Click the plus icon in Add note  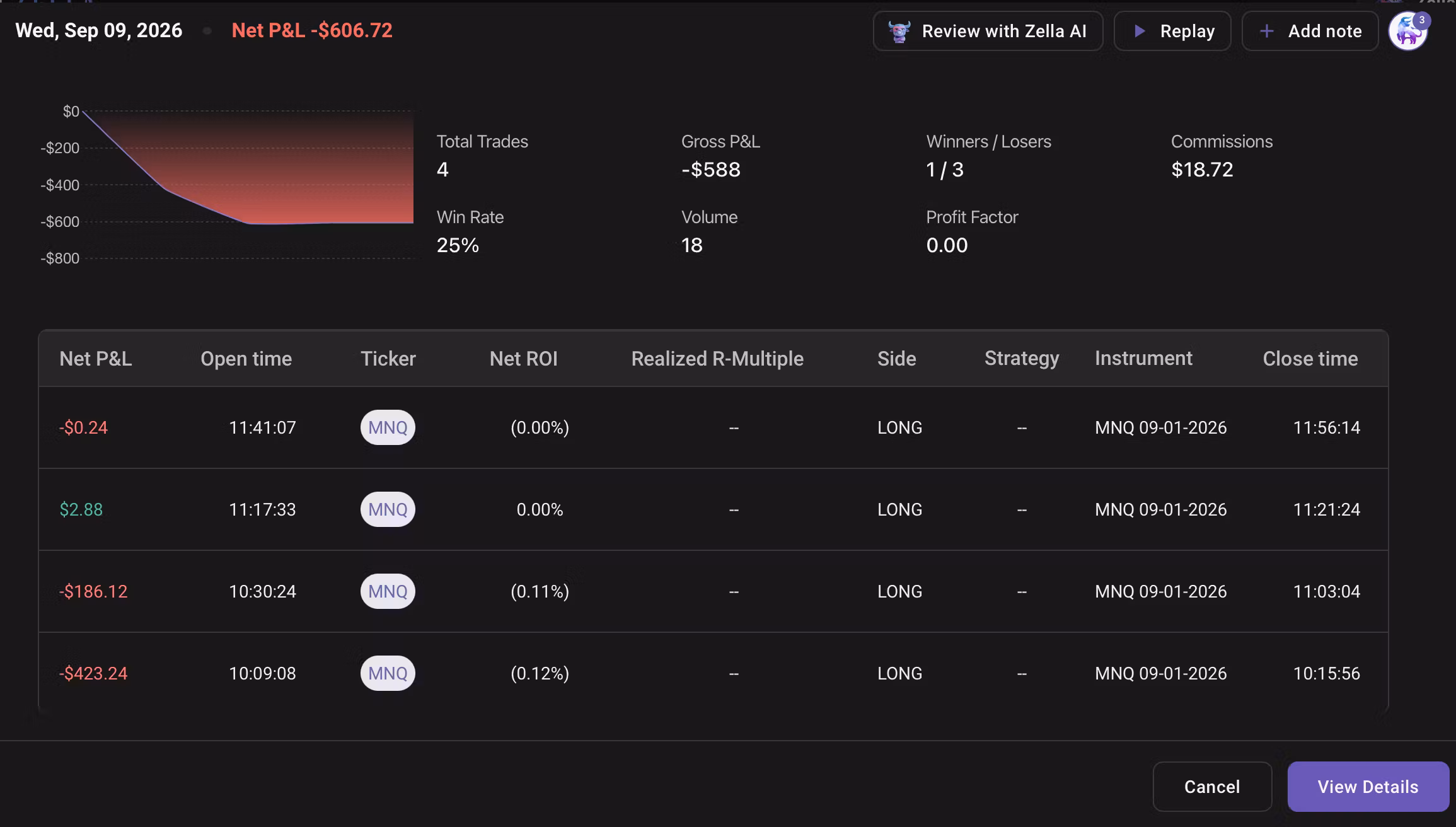point(1267,31)
